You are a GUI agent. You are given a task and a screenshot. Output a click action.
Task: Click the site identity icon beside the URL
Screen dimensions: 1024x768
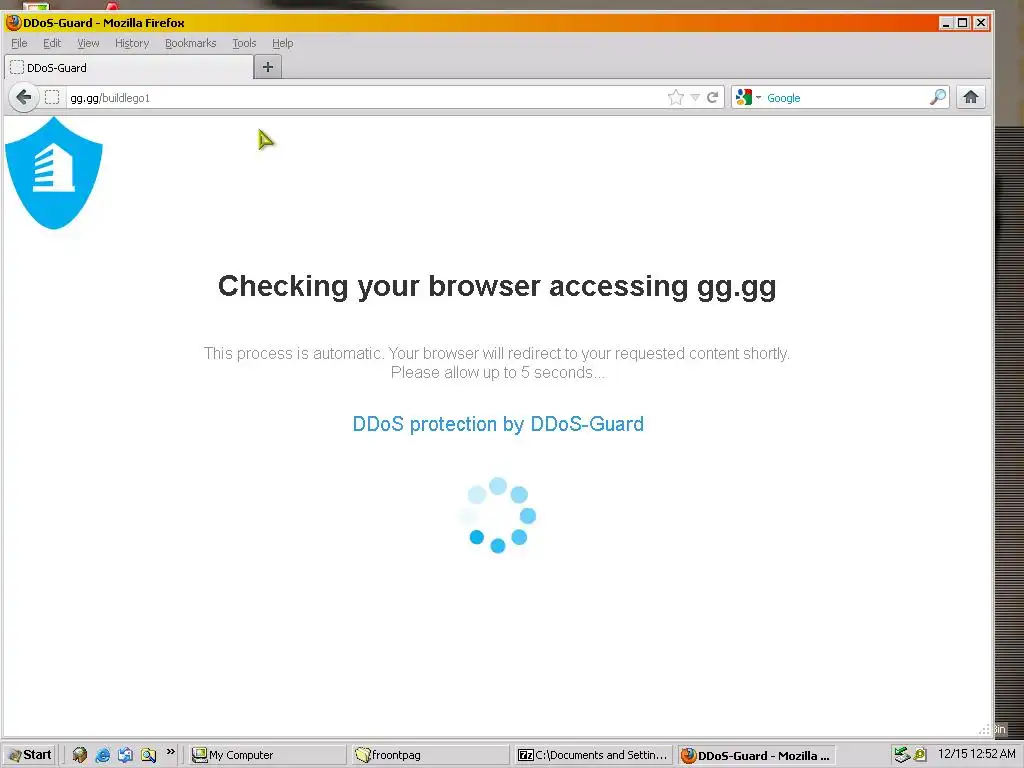(x=52, y=98)
